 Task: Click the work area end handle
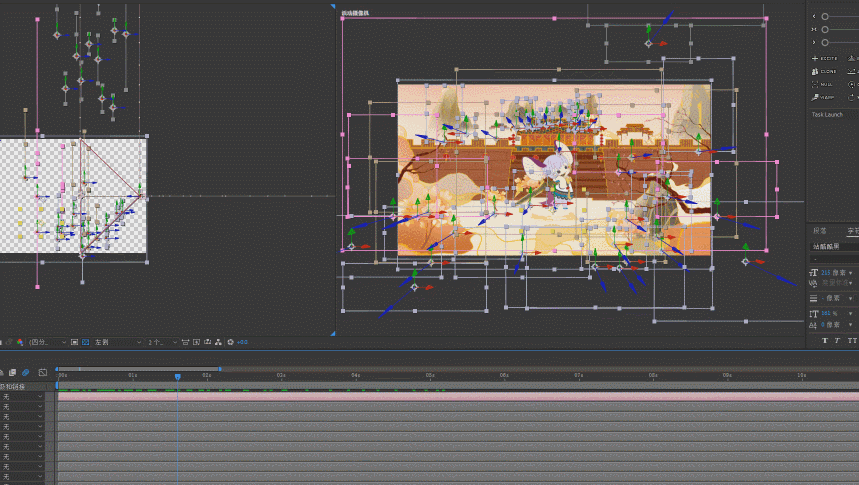pos(220,369)
